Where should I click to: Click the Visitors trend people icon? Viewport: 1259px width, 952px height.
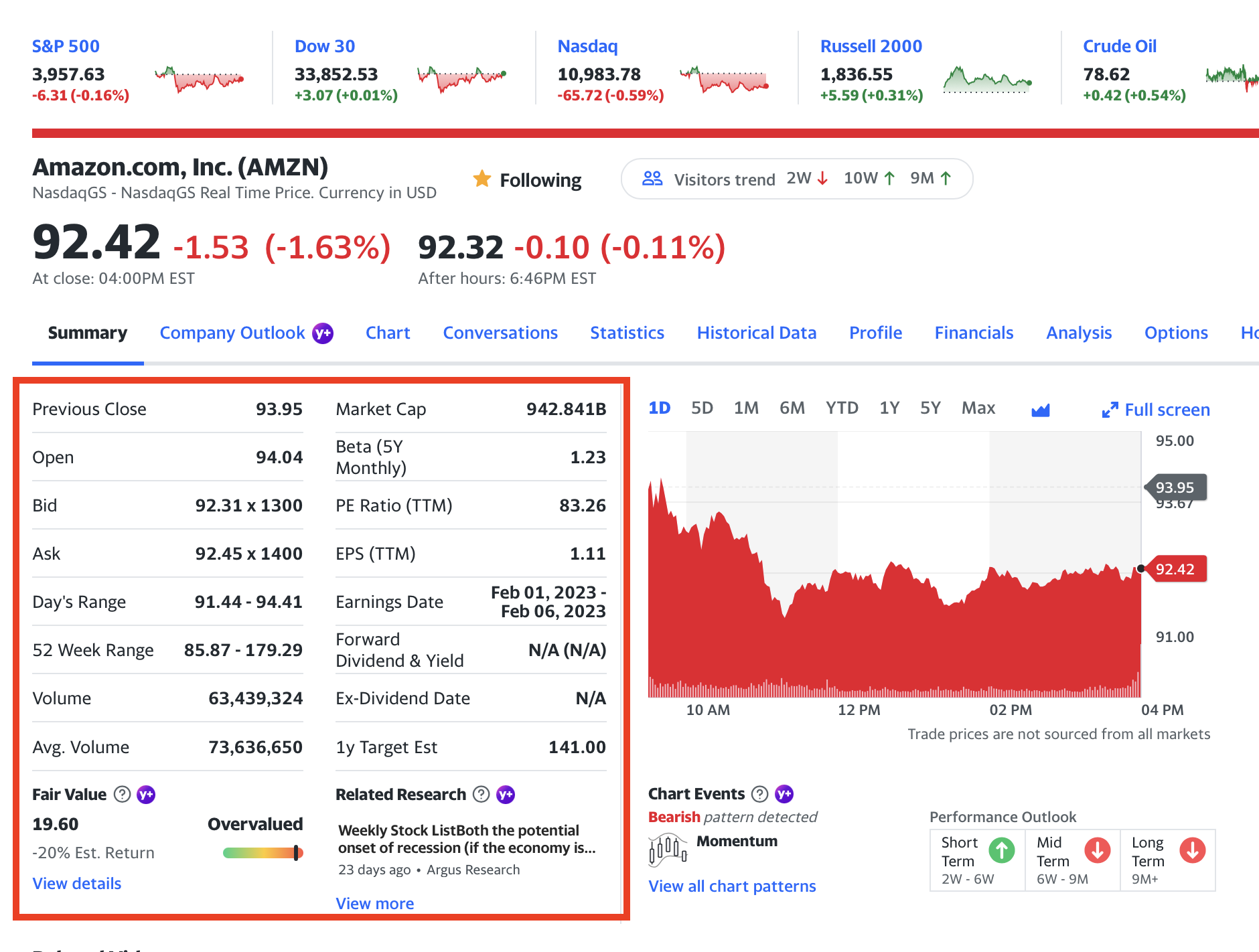pos(652,179)
